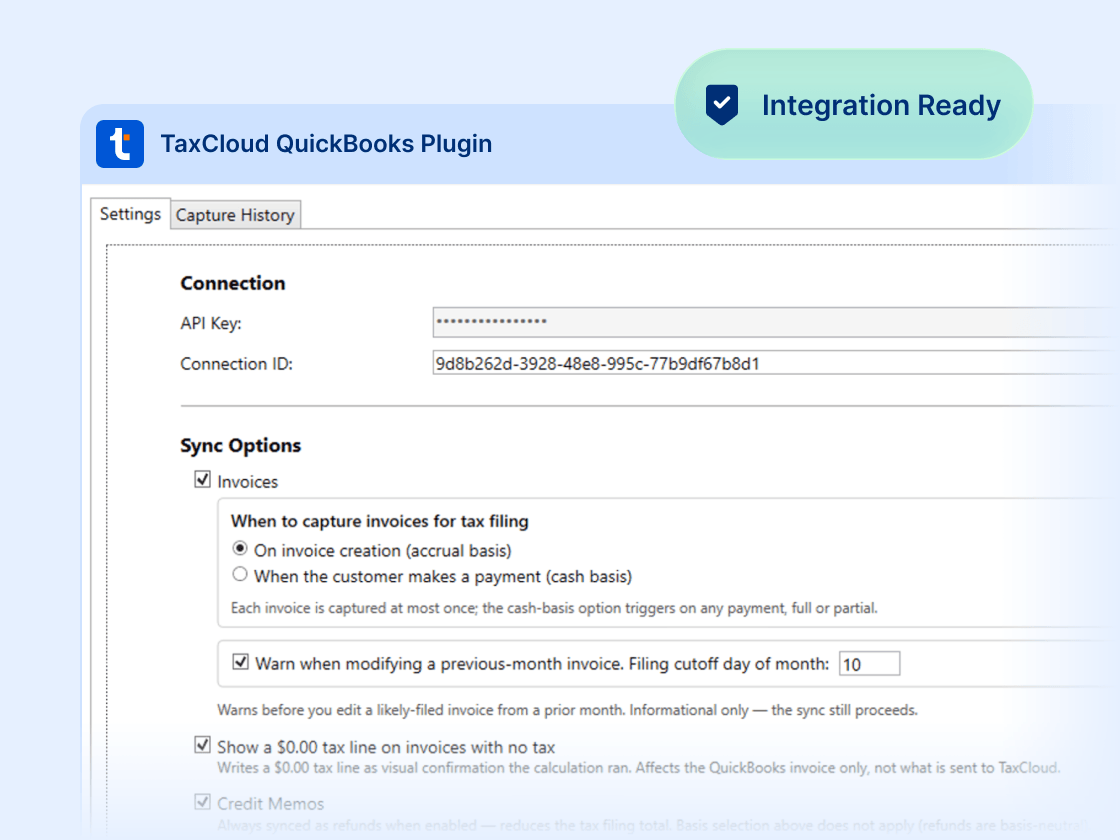Click the Filing cutoff day of month field
1120x840 pixels.
point(869,664)
